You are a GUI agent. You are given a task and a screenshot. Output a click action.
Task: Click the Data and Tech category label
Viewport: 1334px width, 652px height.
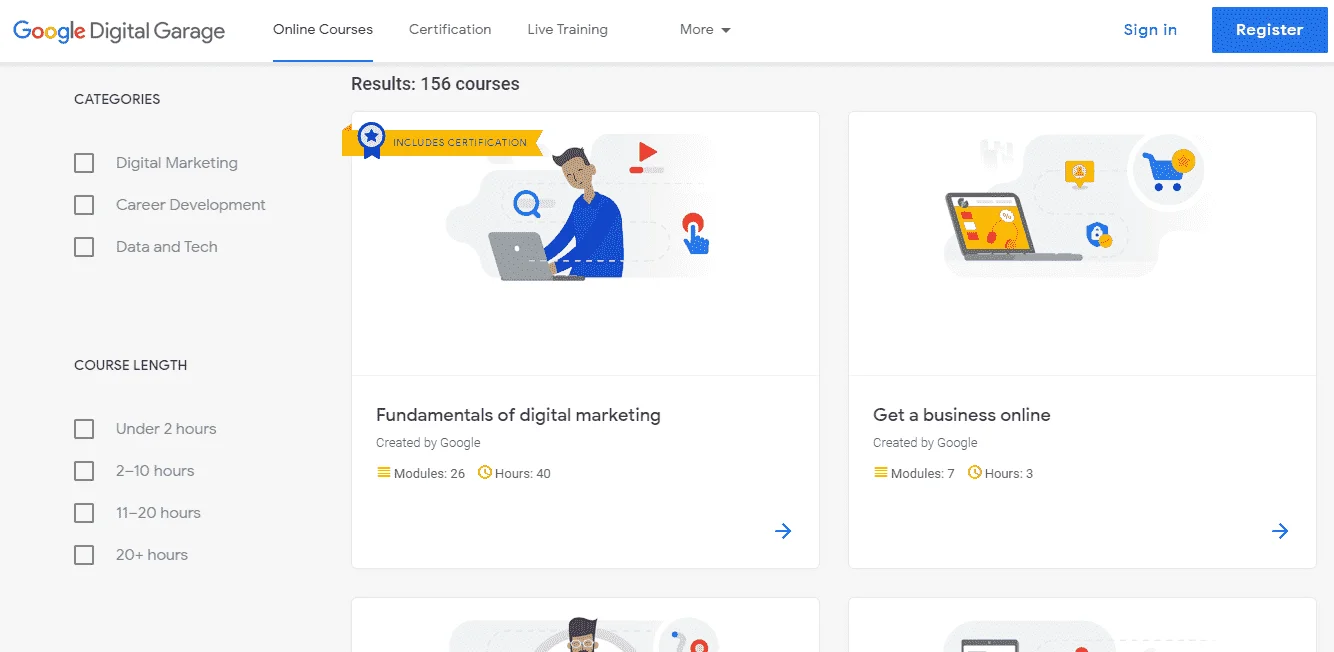pos(167,247)
